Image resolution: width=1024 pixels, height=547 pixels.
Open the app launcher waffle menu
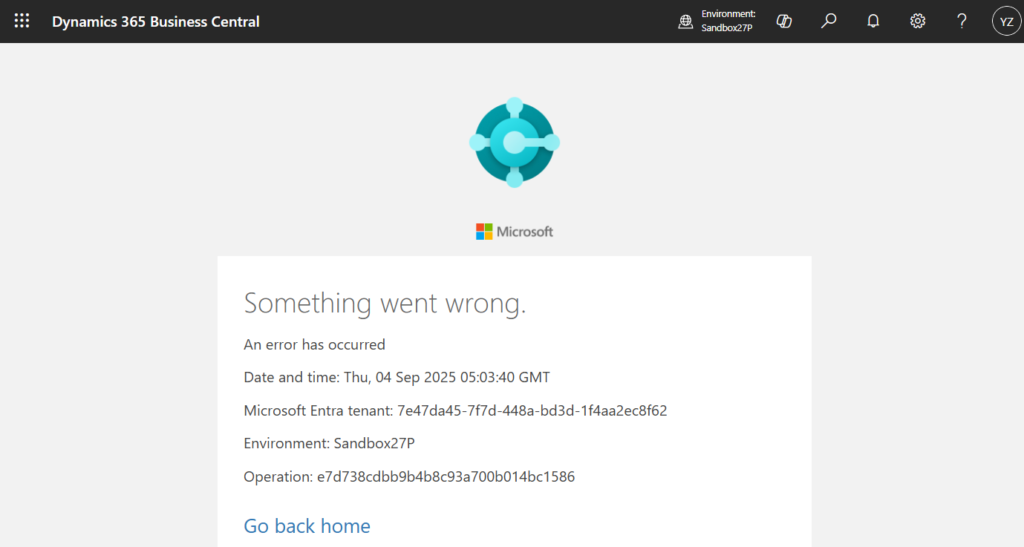(22, 21)
